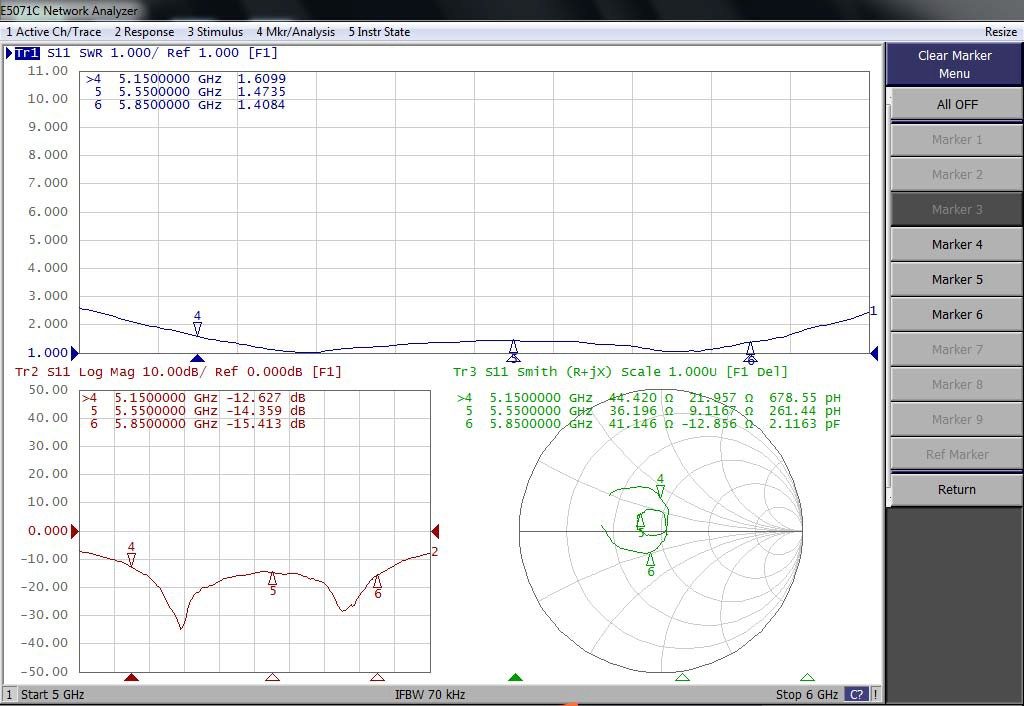Image resolution: width=1024 pixels, height=706 pixels.
Task: Click marker 5 triangle on Log Mag trace
Action: coord(272,578)
